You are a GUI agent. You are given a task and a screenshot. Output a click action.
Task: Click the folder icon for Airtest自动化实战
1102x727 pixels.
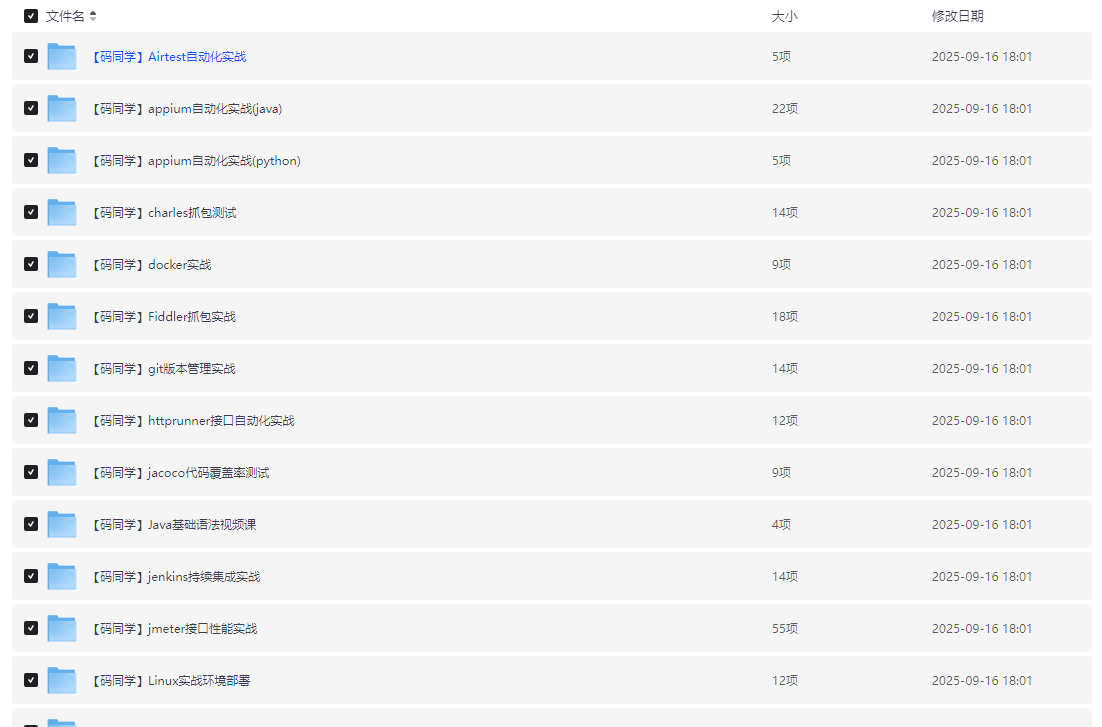pos(62,57)
